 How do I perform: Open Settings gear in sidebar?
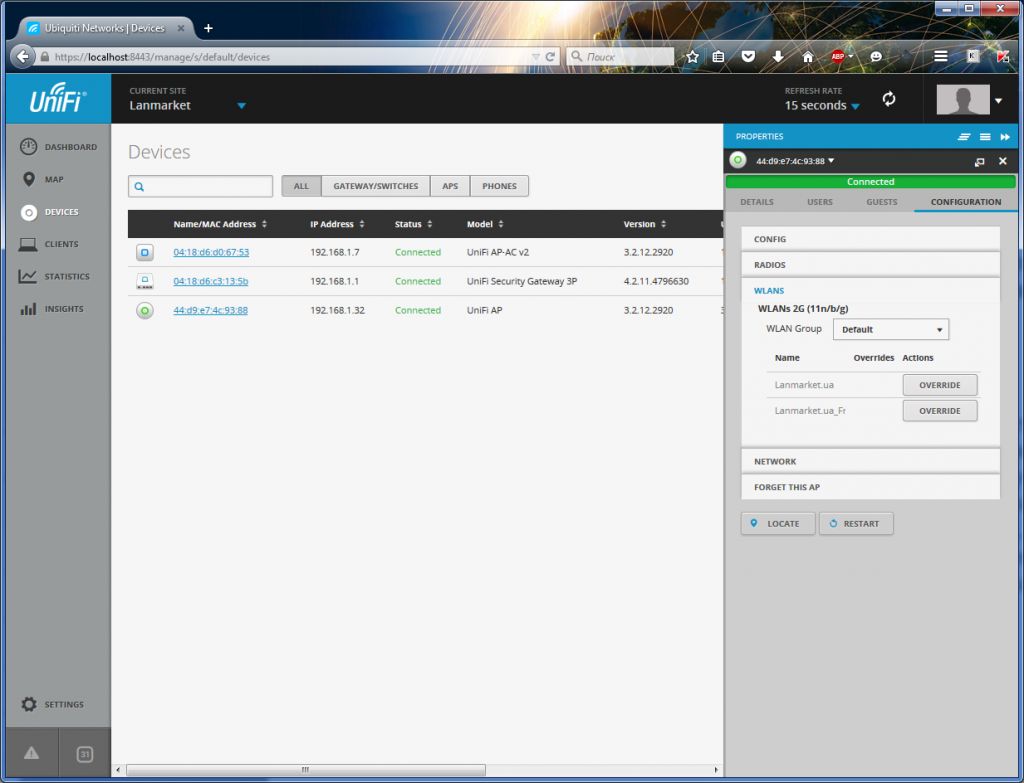29,704
